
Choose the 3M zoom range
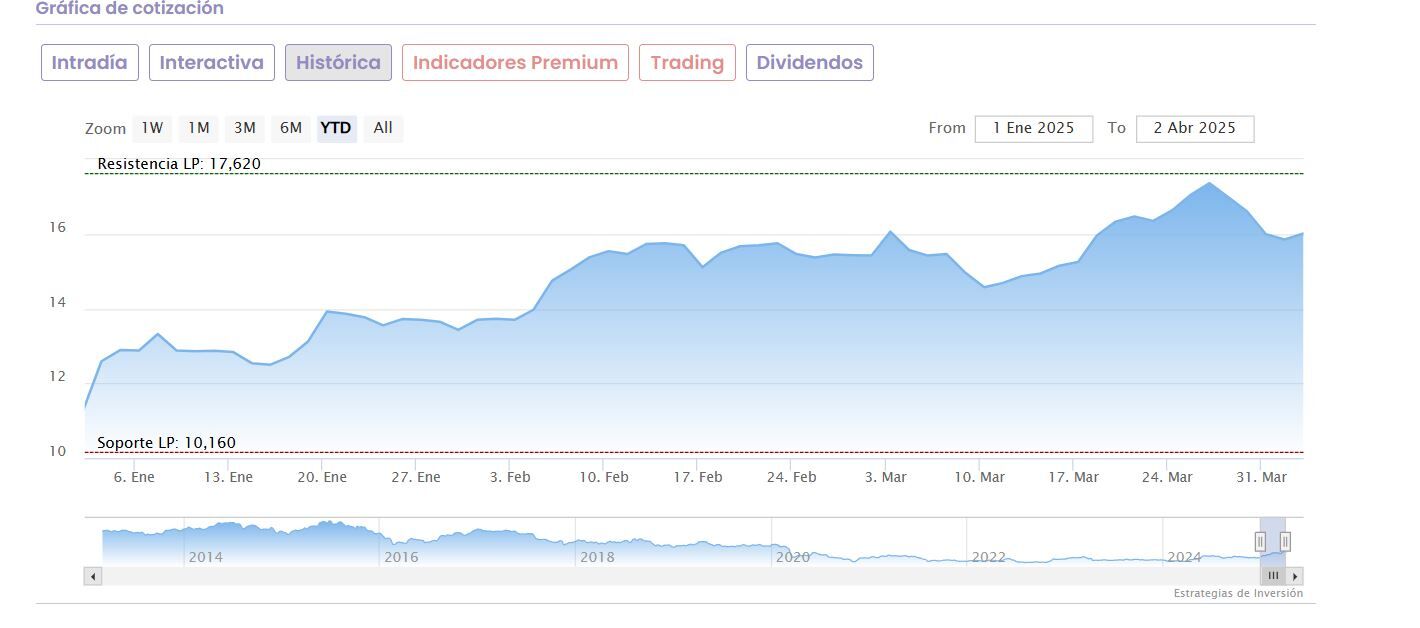pyautogui.click(x=245, y=128)
